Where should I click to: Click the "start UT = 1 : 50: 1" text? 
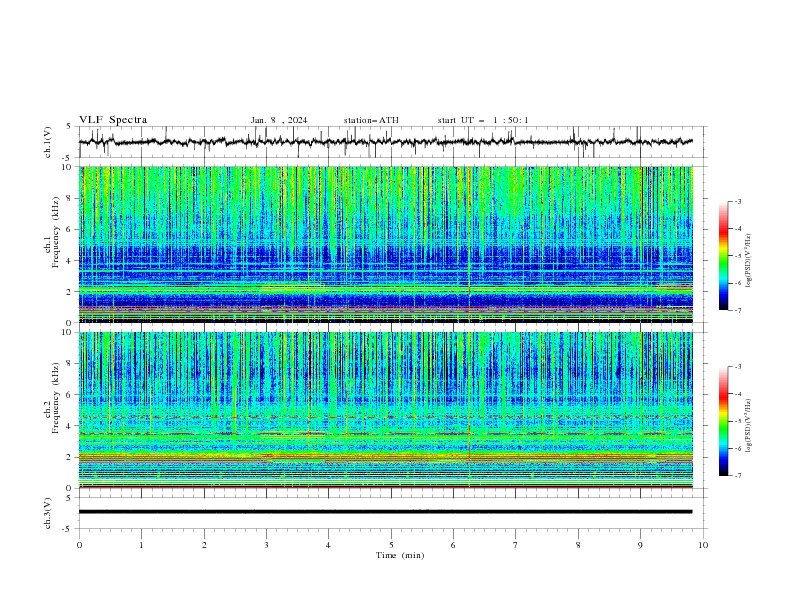click(483, 120)
